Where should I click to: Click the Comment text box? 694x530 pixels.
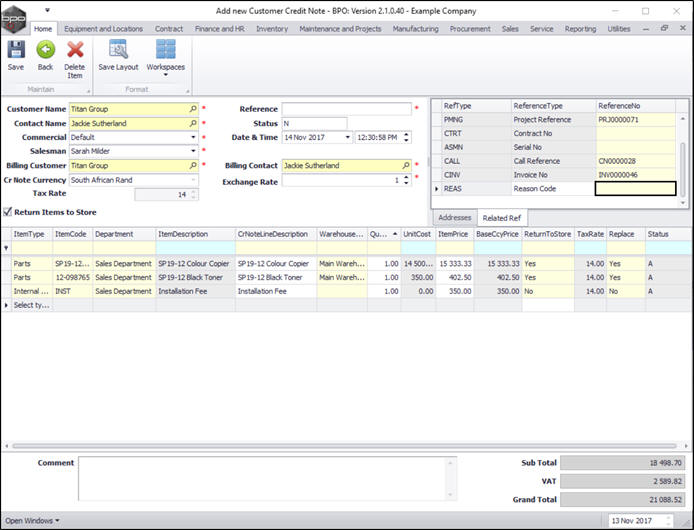click(x=267, y=479)
